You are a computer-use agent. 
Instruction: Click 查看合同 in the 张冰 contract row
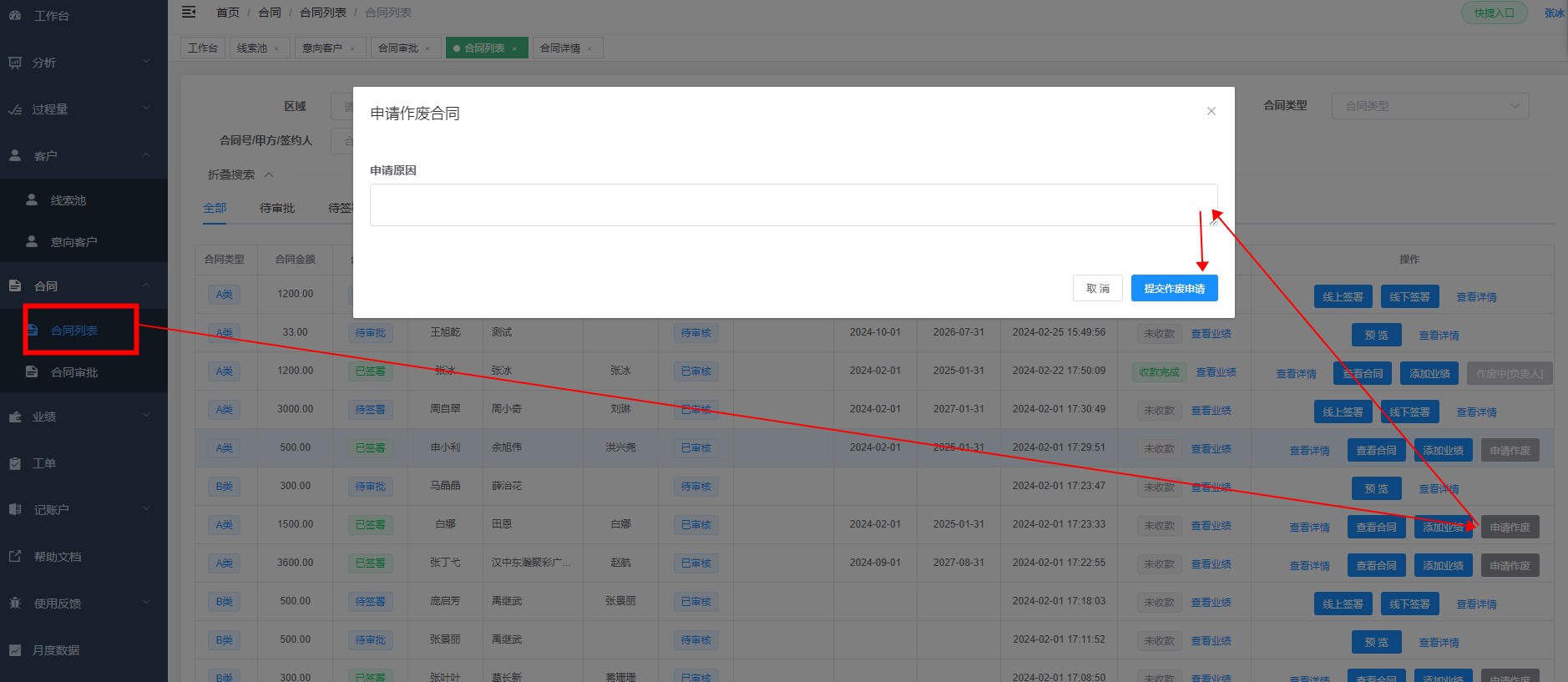(1363, 373)
